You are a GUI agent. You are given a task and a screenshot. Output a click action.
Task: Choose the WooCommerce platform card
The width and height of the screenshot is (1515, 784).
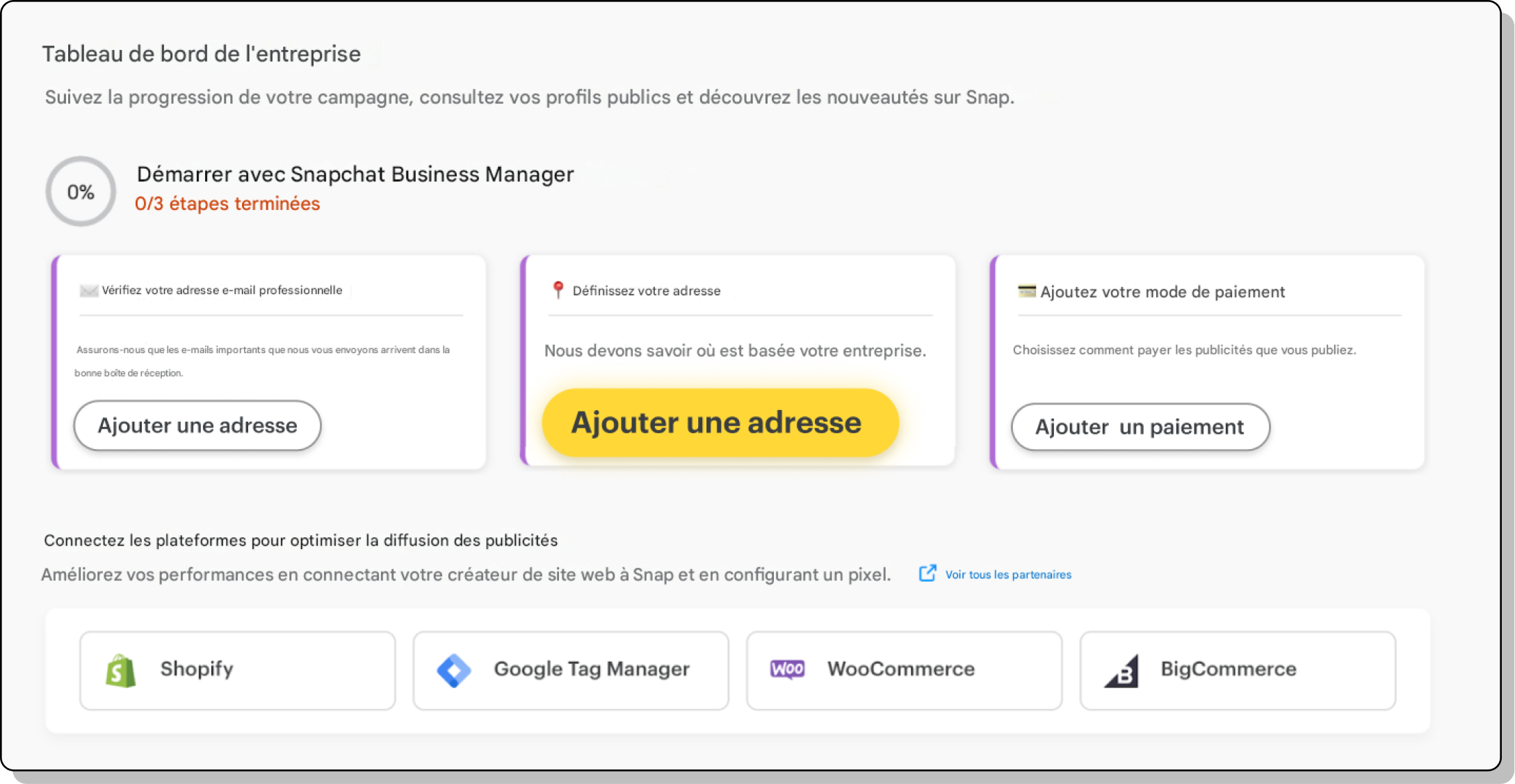(x=904, y=671)
